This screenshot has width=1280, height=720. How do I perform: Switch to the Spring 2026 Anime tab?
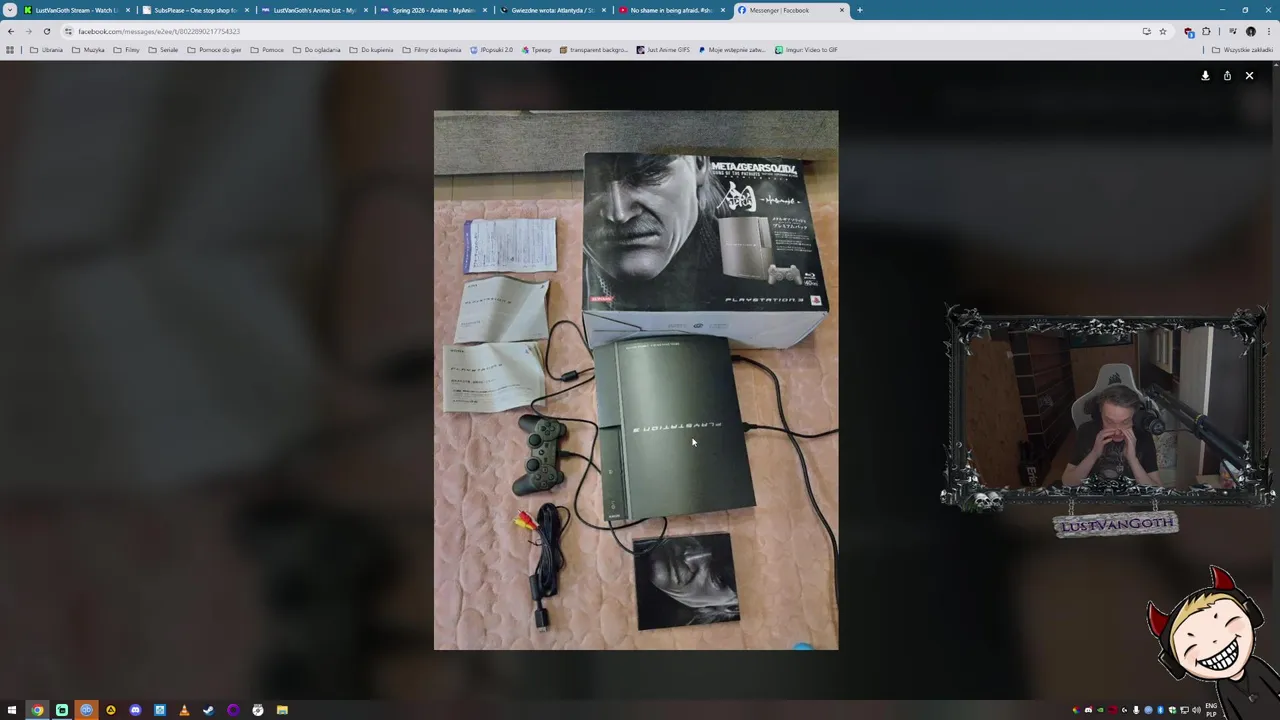[433, 10]
